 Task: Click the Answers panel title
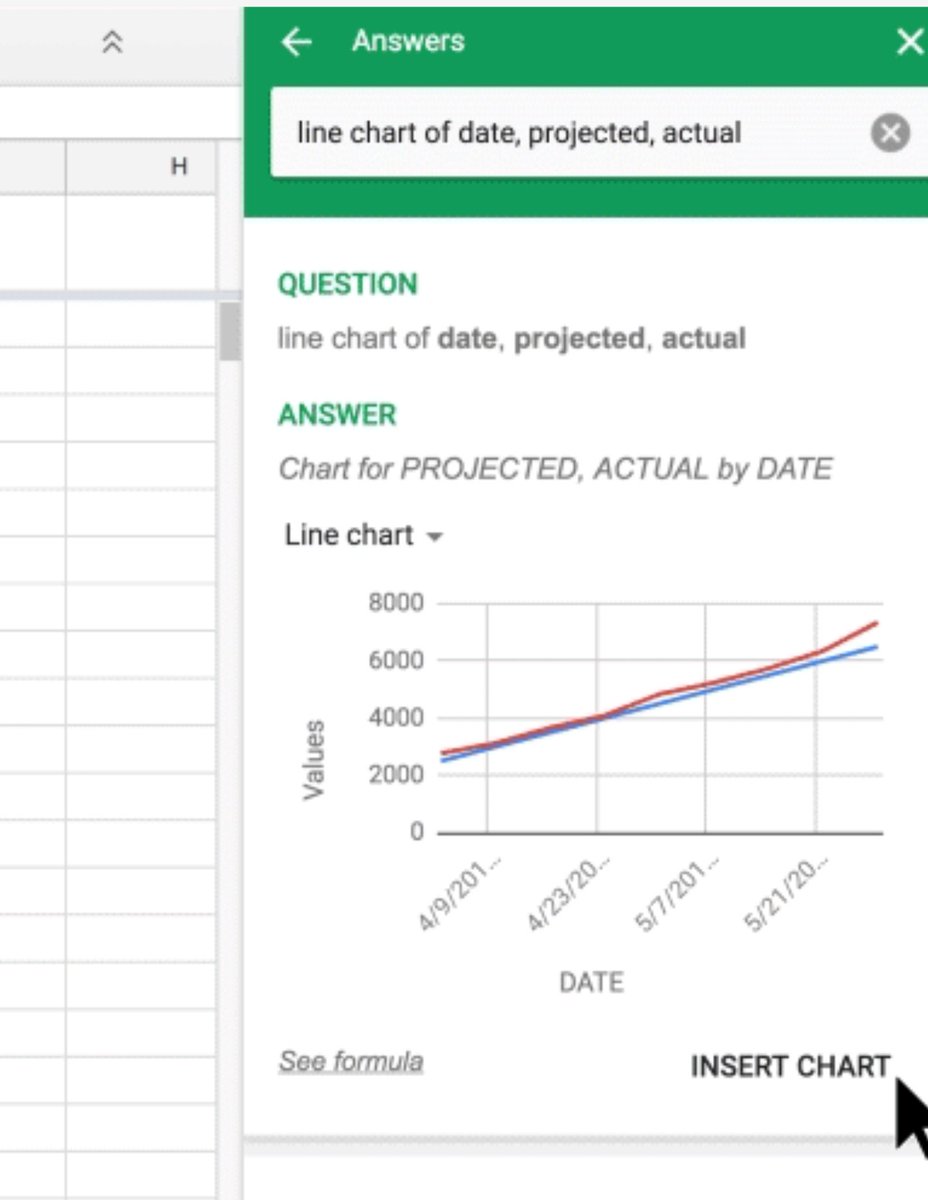[x=408, y=42]
